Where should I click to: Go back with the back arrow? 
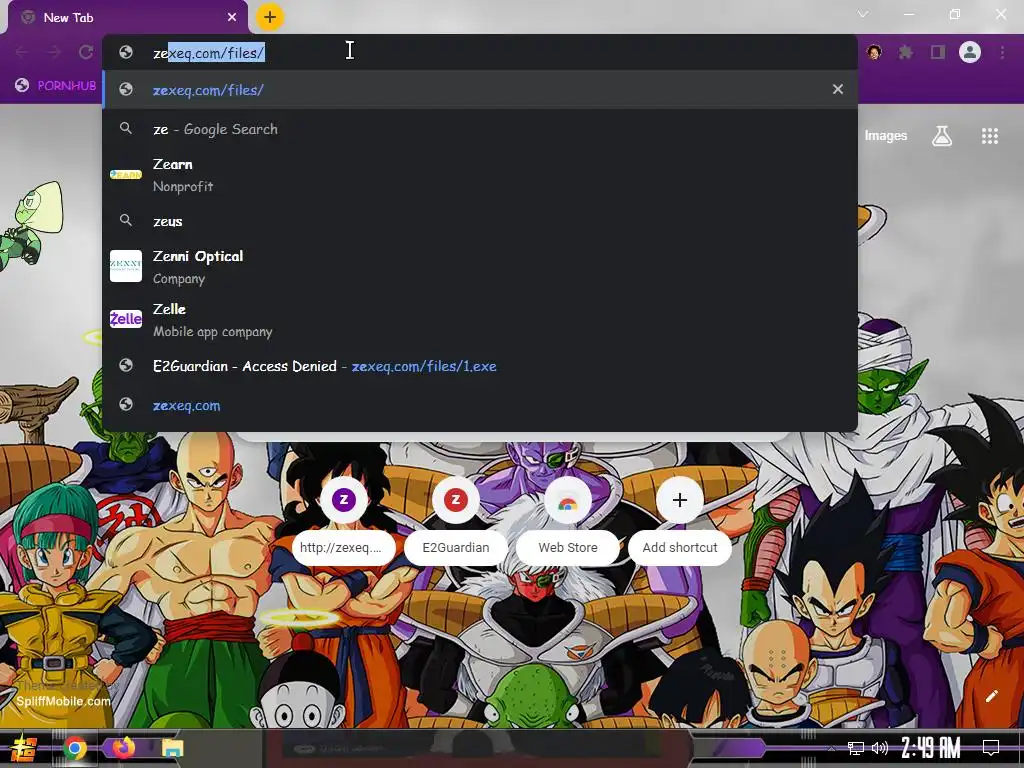coord(22,52)
